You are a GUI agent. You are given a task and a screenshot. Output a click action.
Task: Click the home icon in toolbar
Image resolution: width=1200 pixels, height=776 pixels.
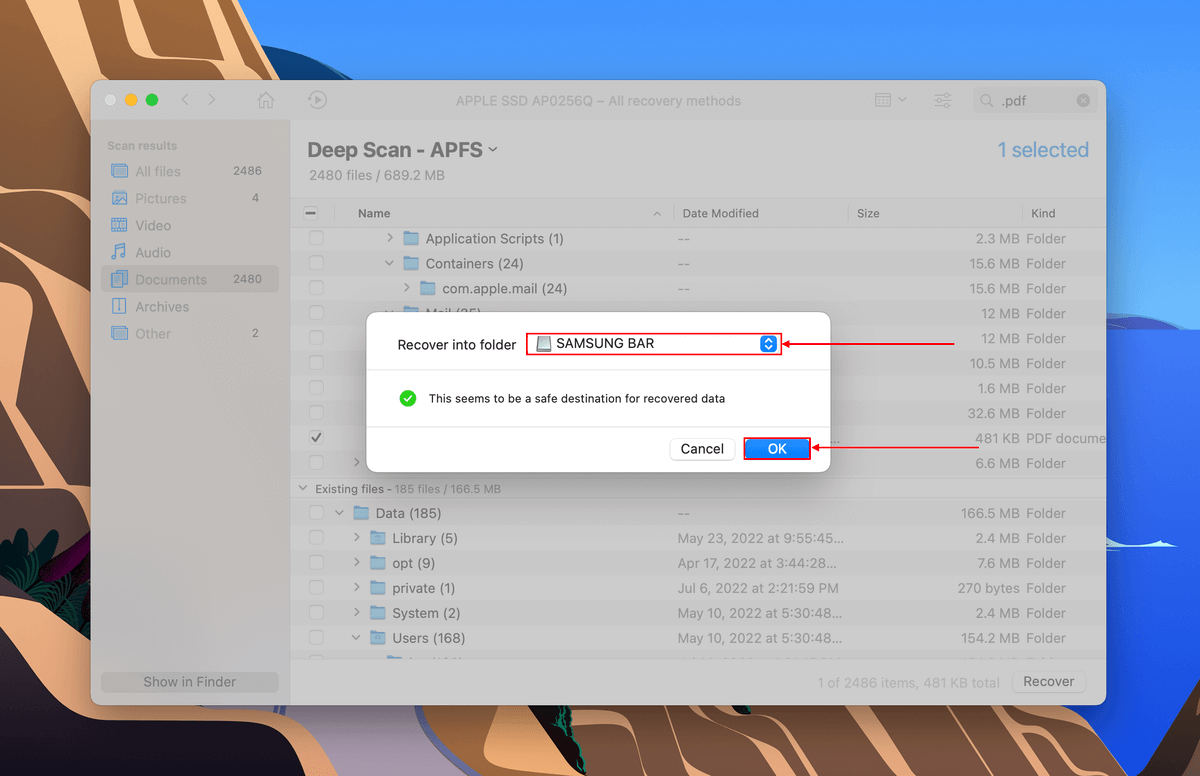click(x=266, y=100)
